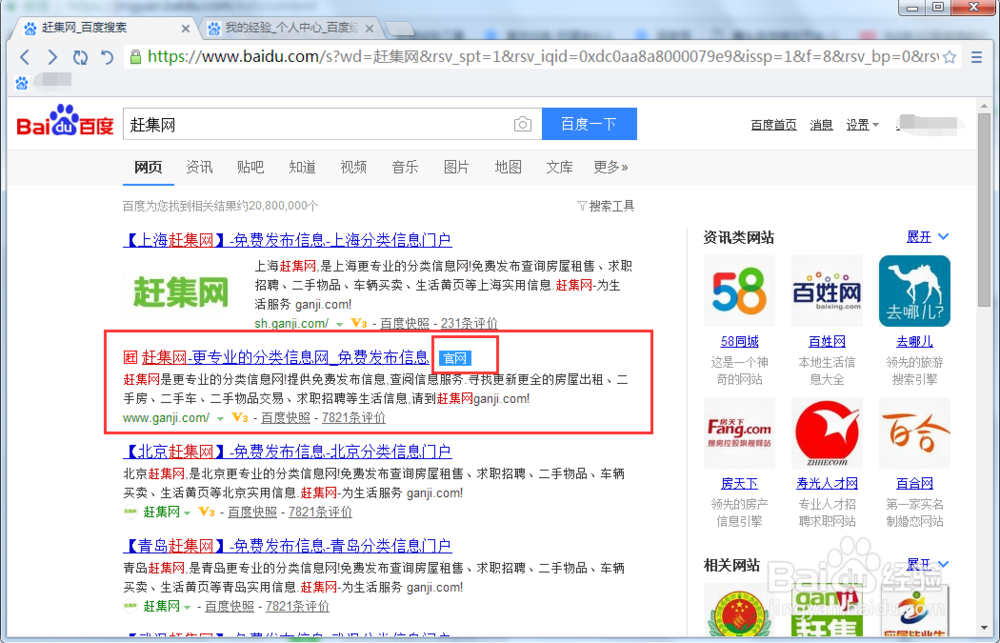The width and height of the screenshot is (1000, 643).
Task: Open the 设置 dropdown
Action: (x=862, y=125)
